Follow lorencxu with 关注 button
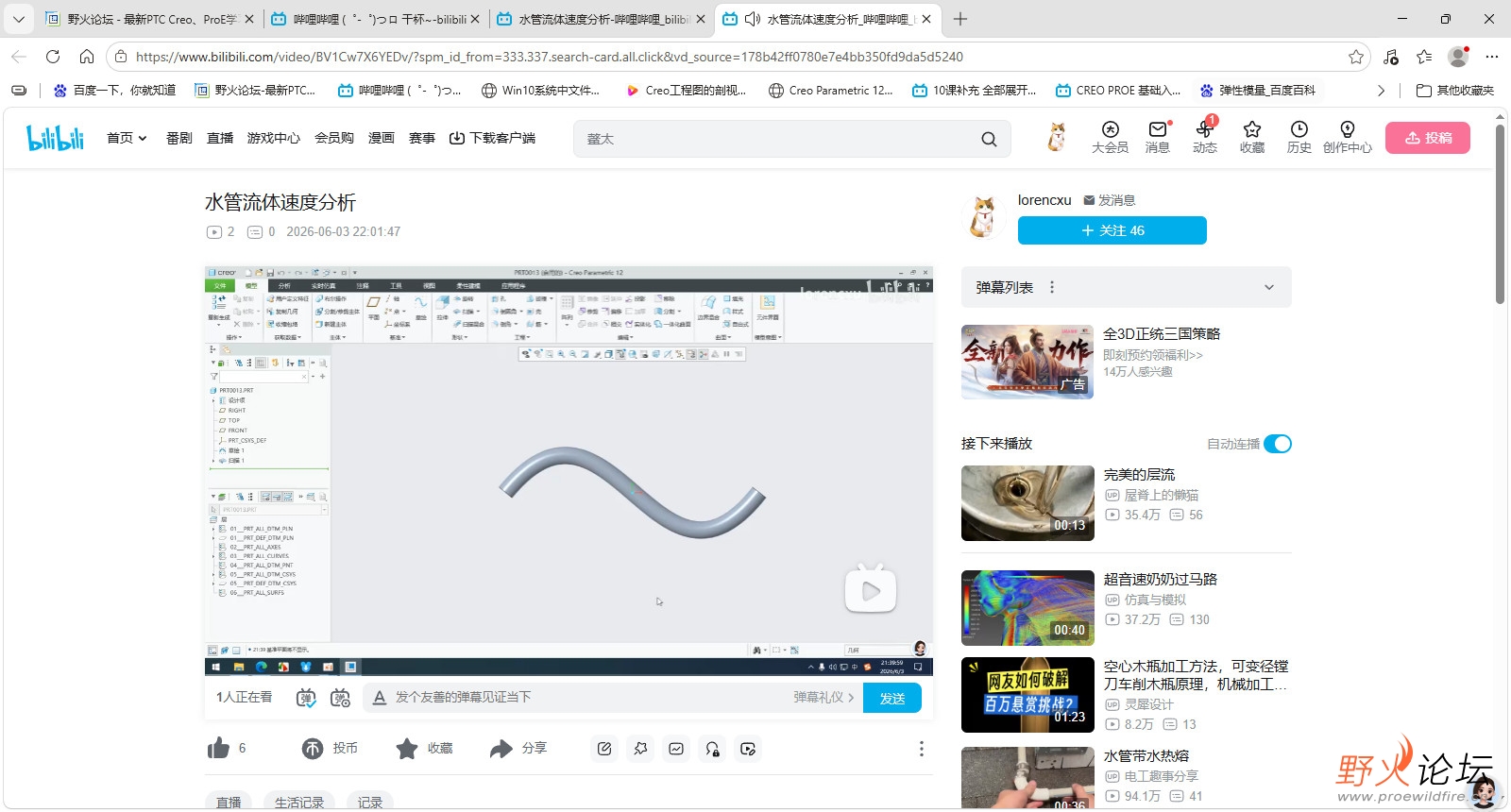 coord(1112,230)
